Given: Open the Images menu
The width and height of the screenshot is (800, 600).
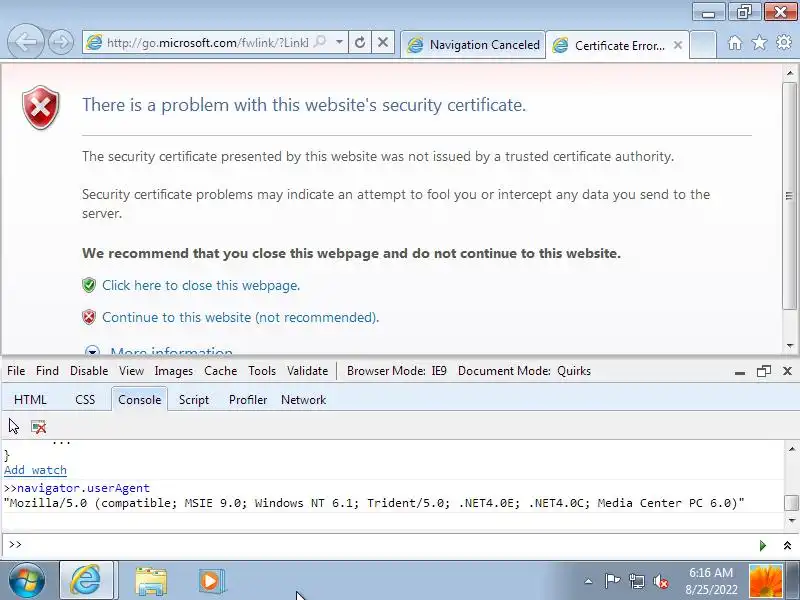Looking at the screenshot, I should pos(173,371).
